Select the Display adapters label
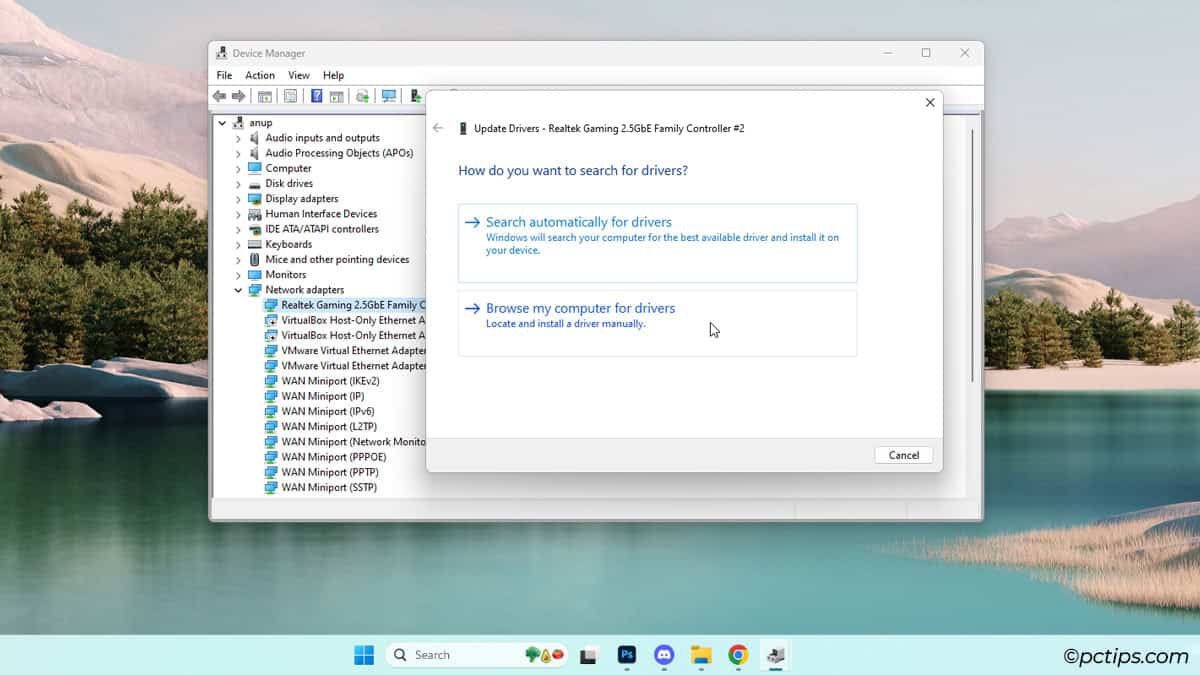This screenshot has height=675, width=1200. coord(301,199)
